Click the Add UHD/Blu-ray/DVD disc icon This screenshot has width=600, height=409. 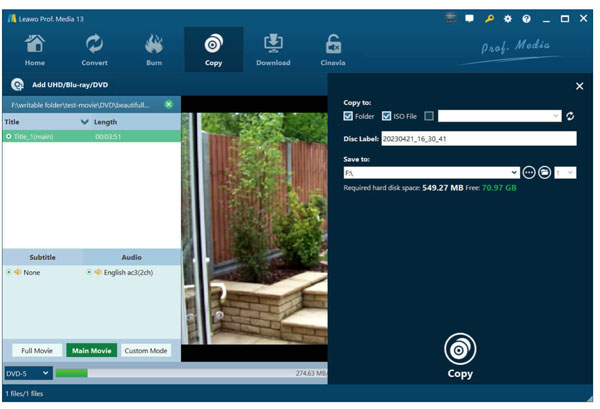click(x=17, y=85)
